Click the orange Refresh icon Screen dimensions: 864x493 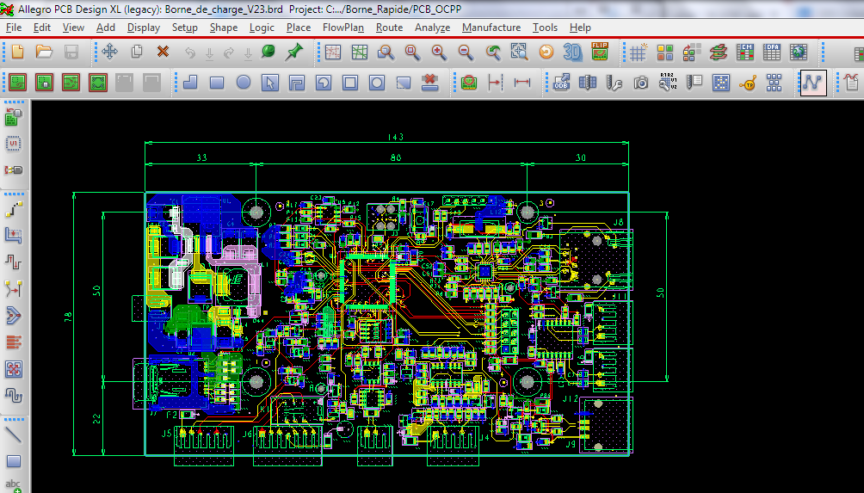(x=546, y=52)
